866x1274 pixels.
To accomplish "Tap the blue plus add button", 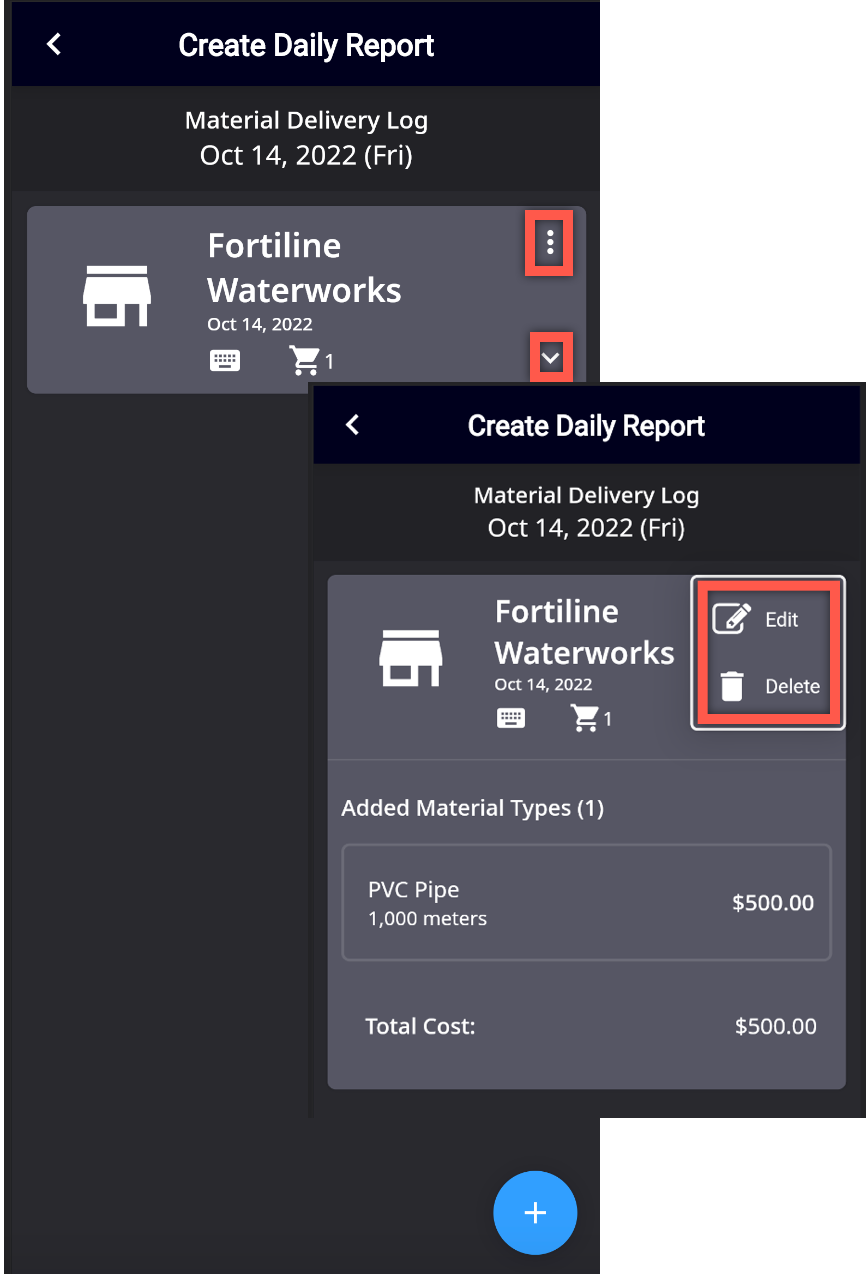I will coord(535,1212).
